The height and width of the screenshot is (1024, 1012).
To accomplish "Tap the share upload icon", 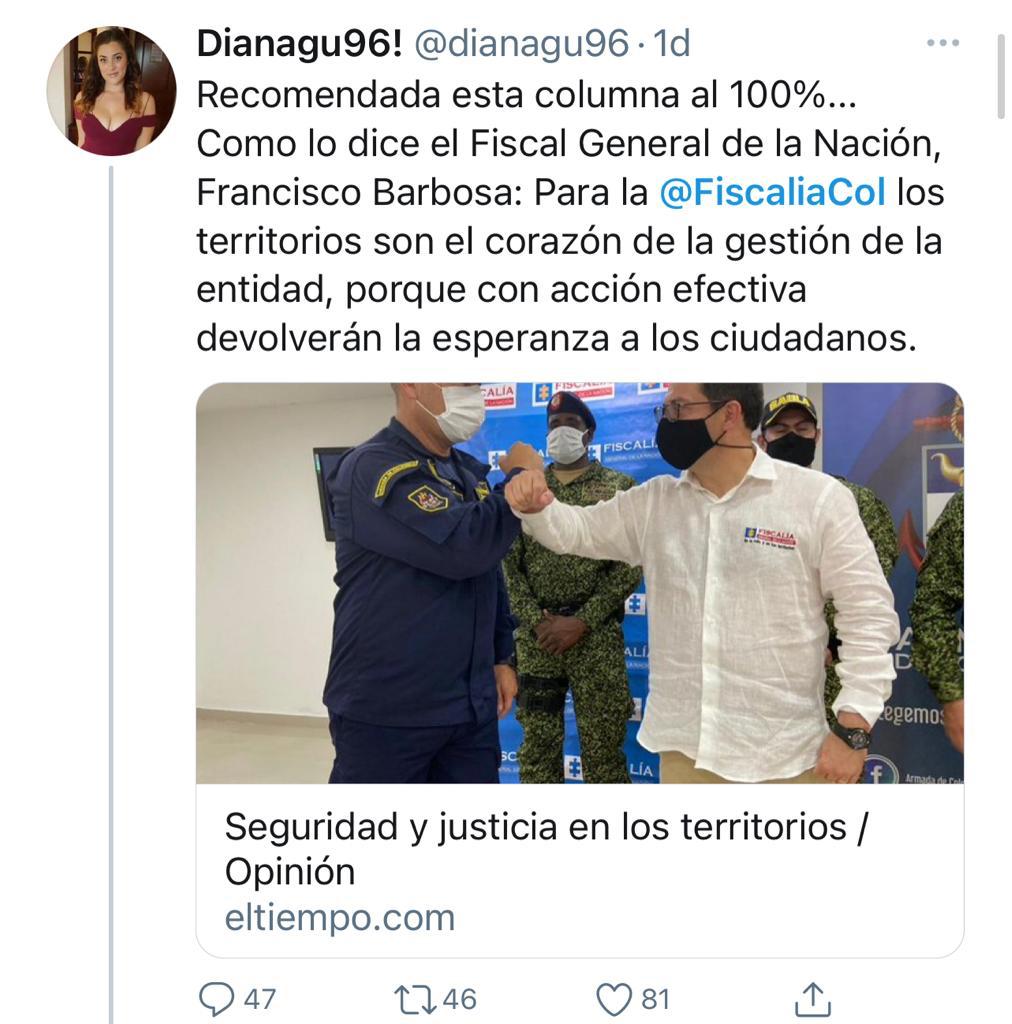I will point(813,1000).
